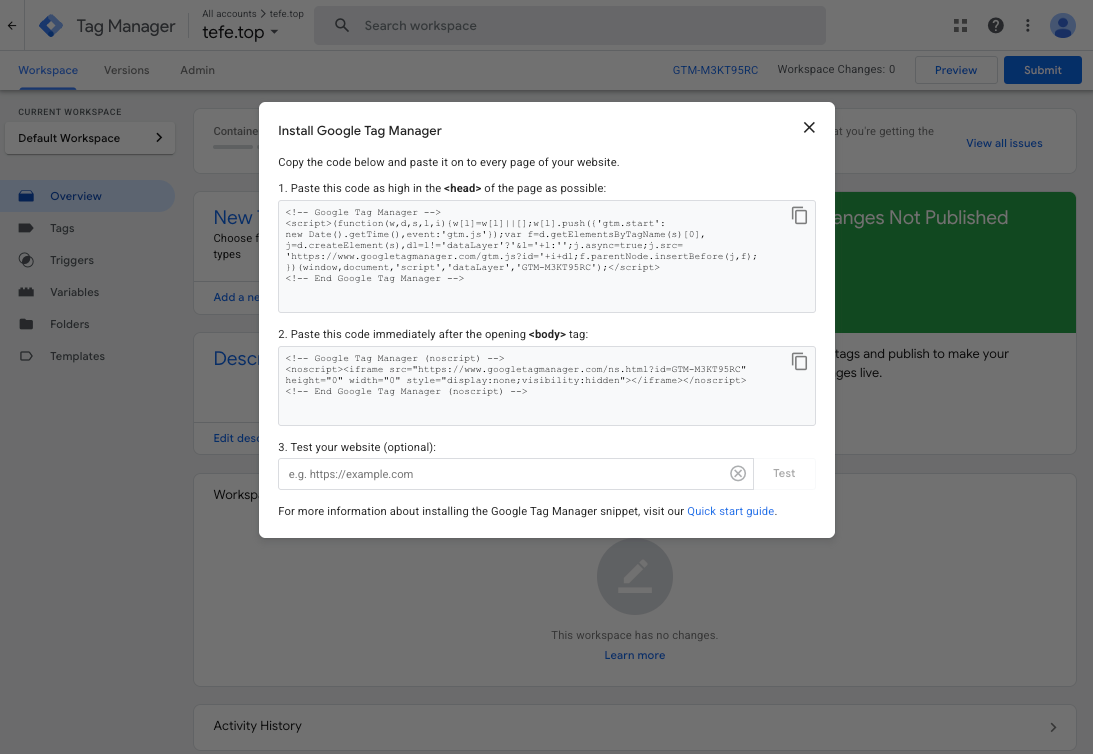Switch to the Versions tab

click(x=127, y=70)
